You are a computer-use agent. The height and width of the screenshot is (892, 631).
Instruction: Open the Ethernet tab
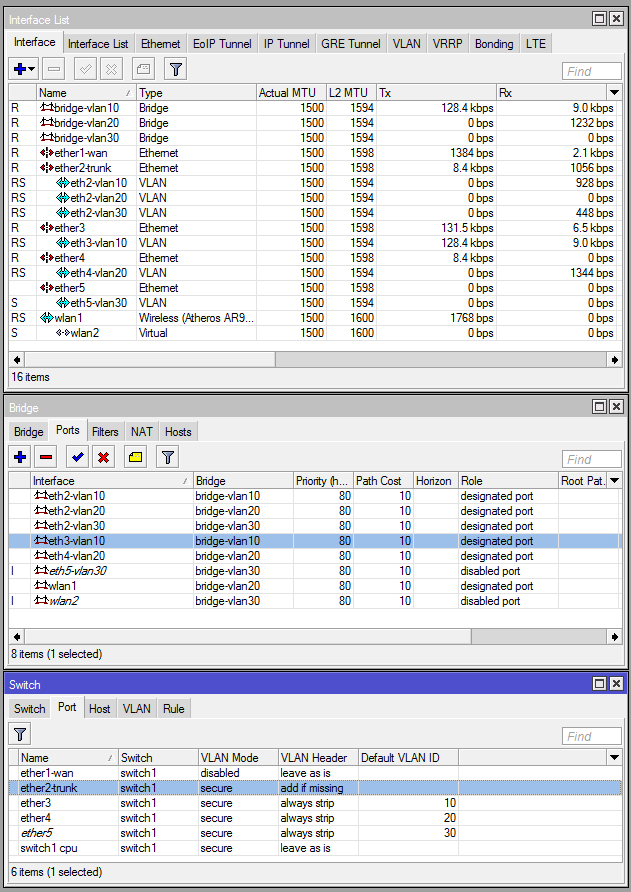point(160,44)
